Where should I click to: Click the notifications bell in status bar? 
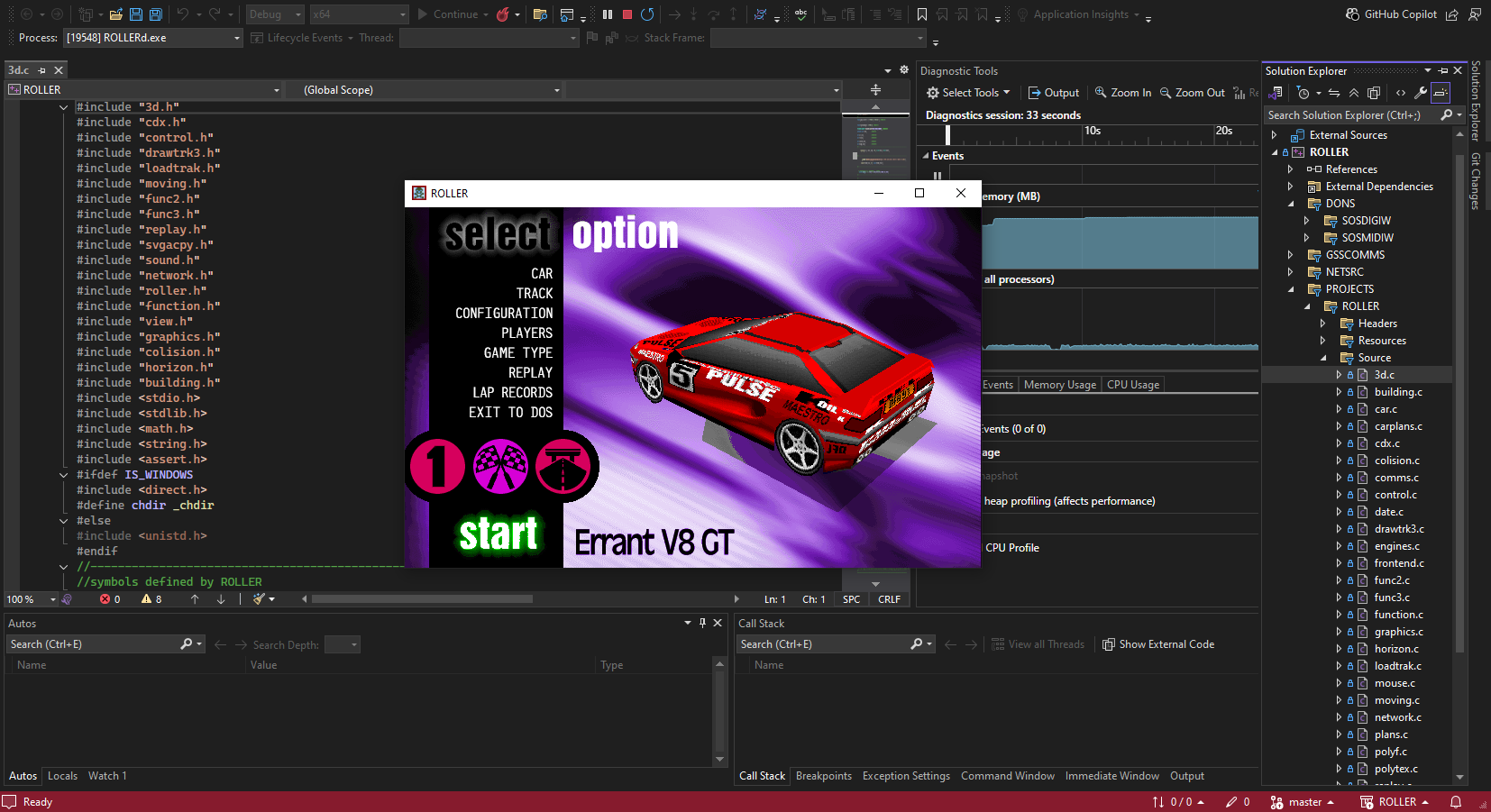pos(1456,802)
